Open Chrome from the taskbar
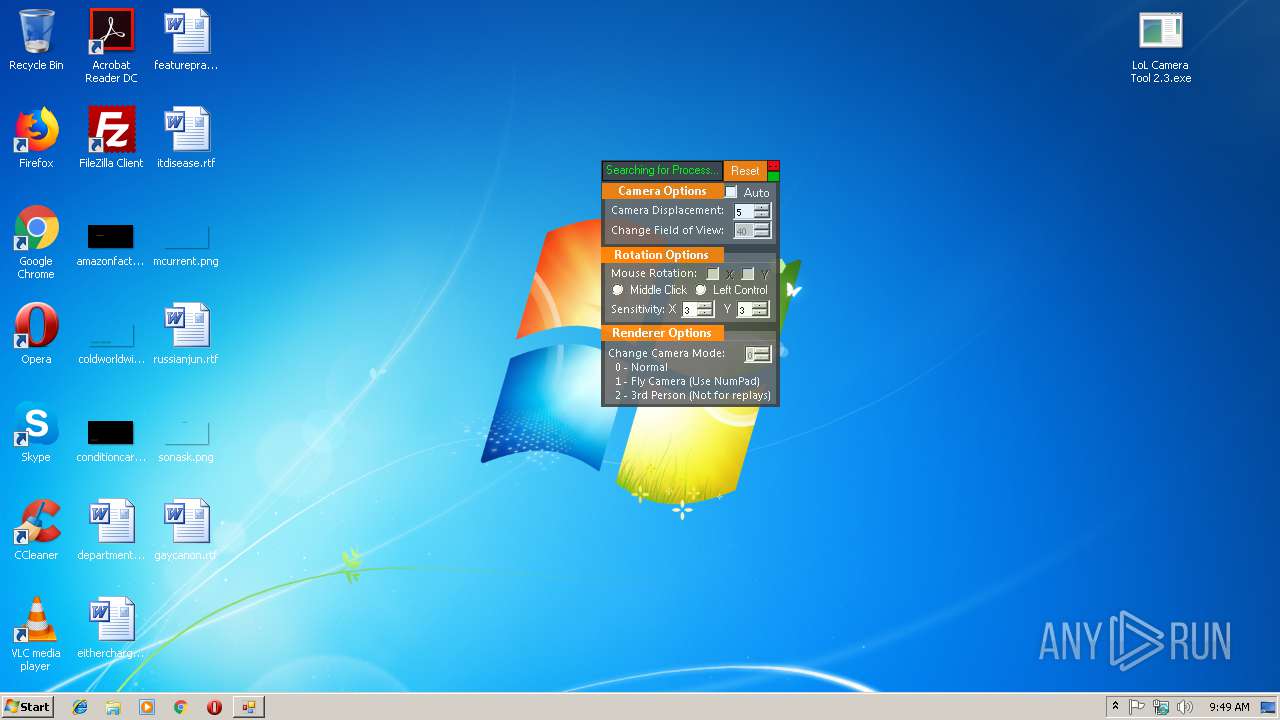 pos(181,707)
